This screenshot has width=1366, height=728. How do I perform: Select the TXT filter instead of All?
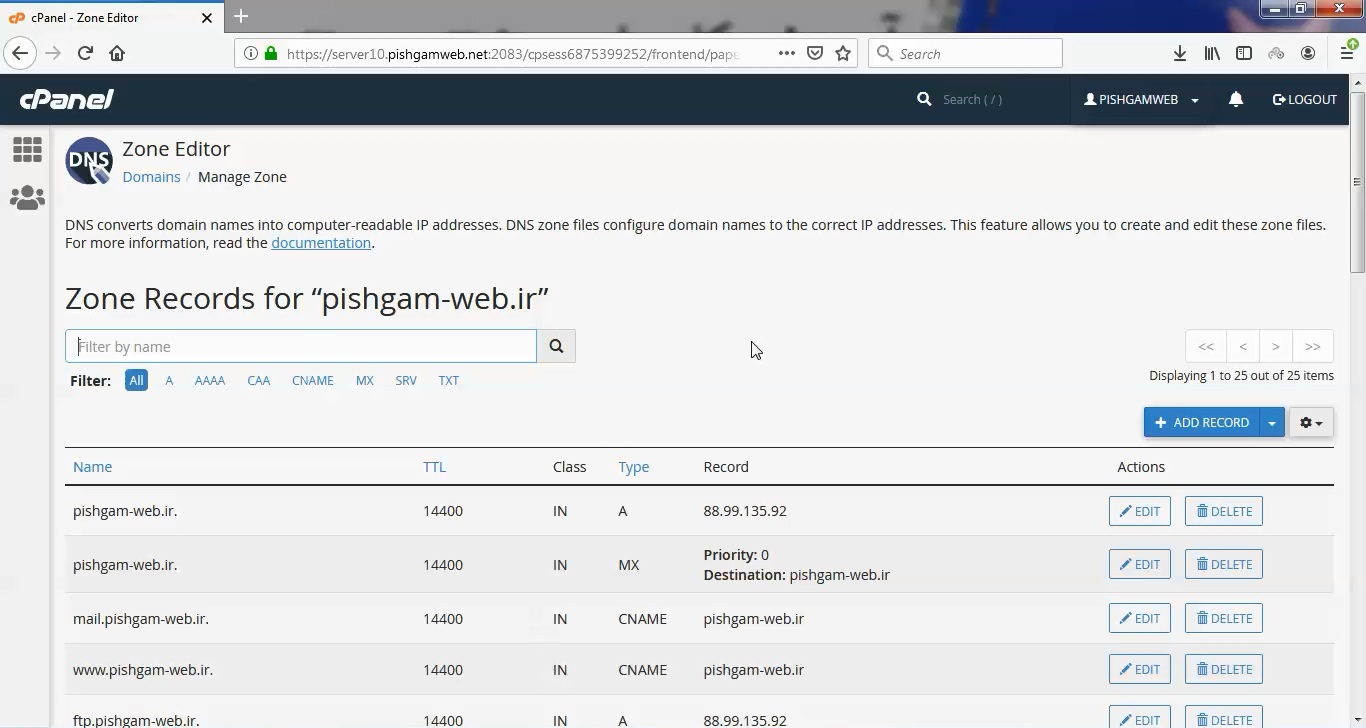pyautogui.click(x=448, y=380)
